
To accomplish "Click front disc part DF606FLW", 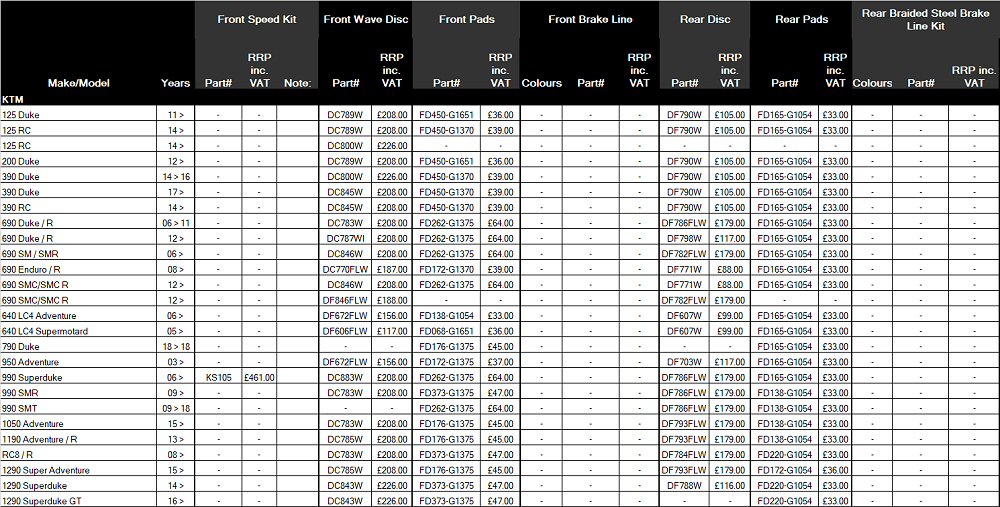I will point(345,332).
